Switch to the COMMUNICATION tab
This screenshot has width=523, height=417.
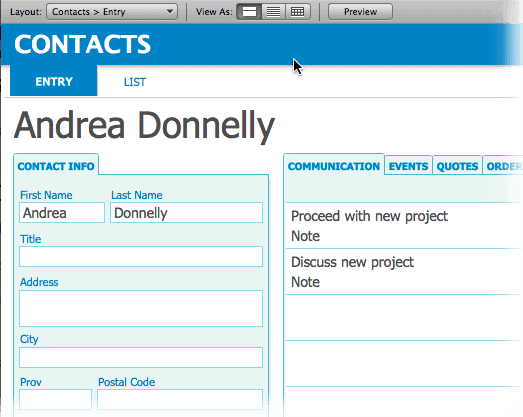(334, 165)
